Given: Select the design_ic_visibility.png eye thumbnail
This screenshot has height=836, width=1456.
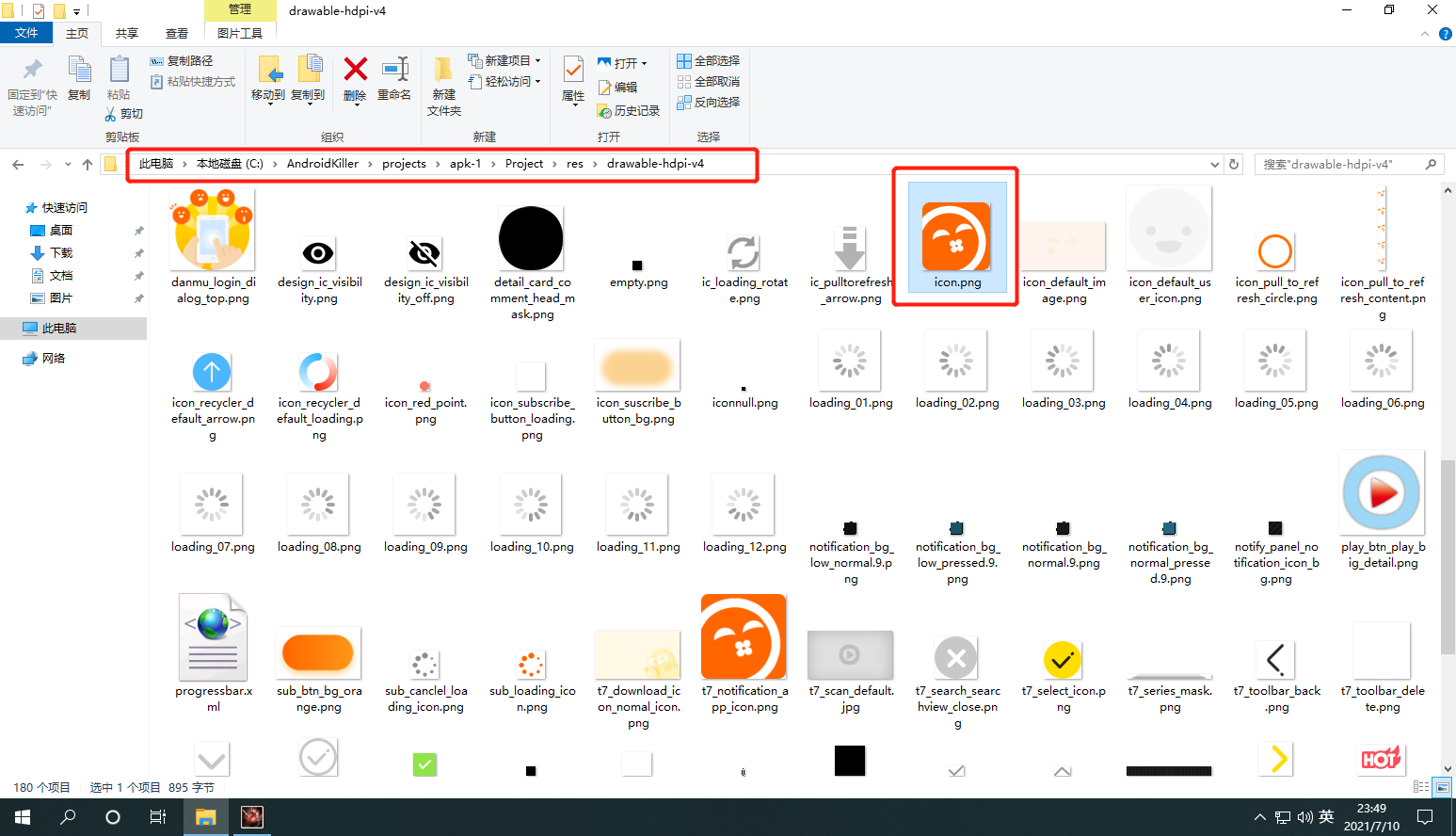Looking at the screenshot, I should pos(318,252).
